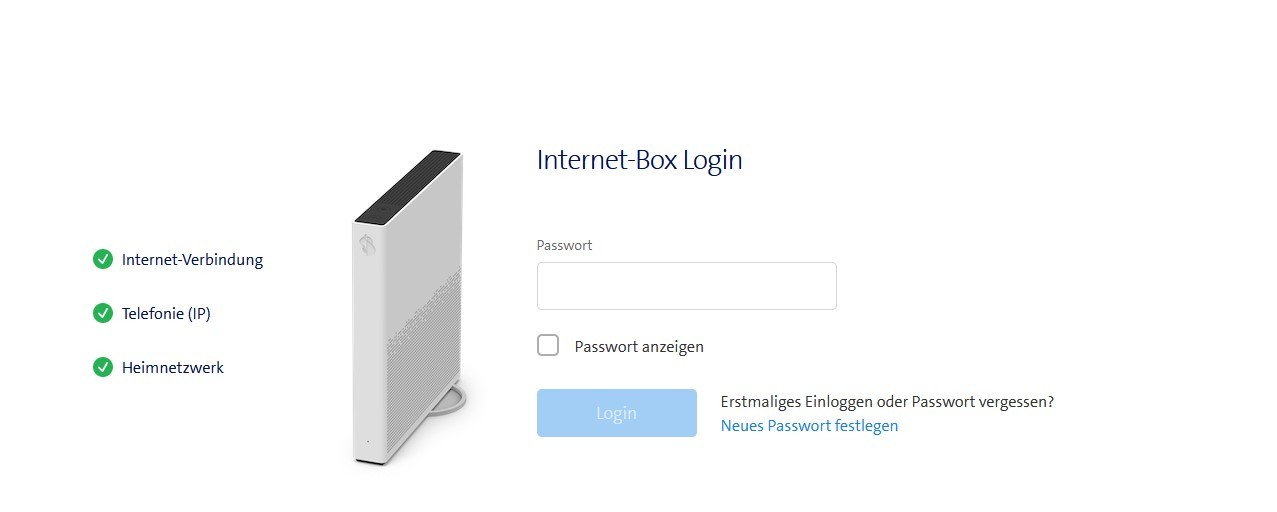Enable the Passwort anzeigen checkbox

point(548,346)
